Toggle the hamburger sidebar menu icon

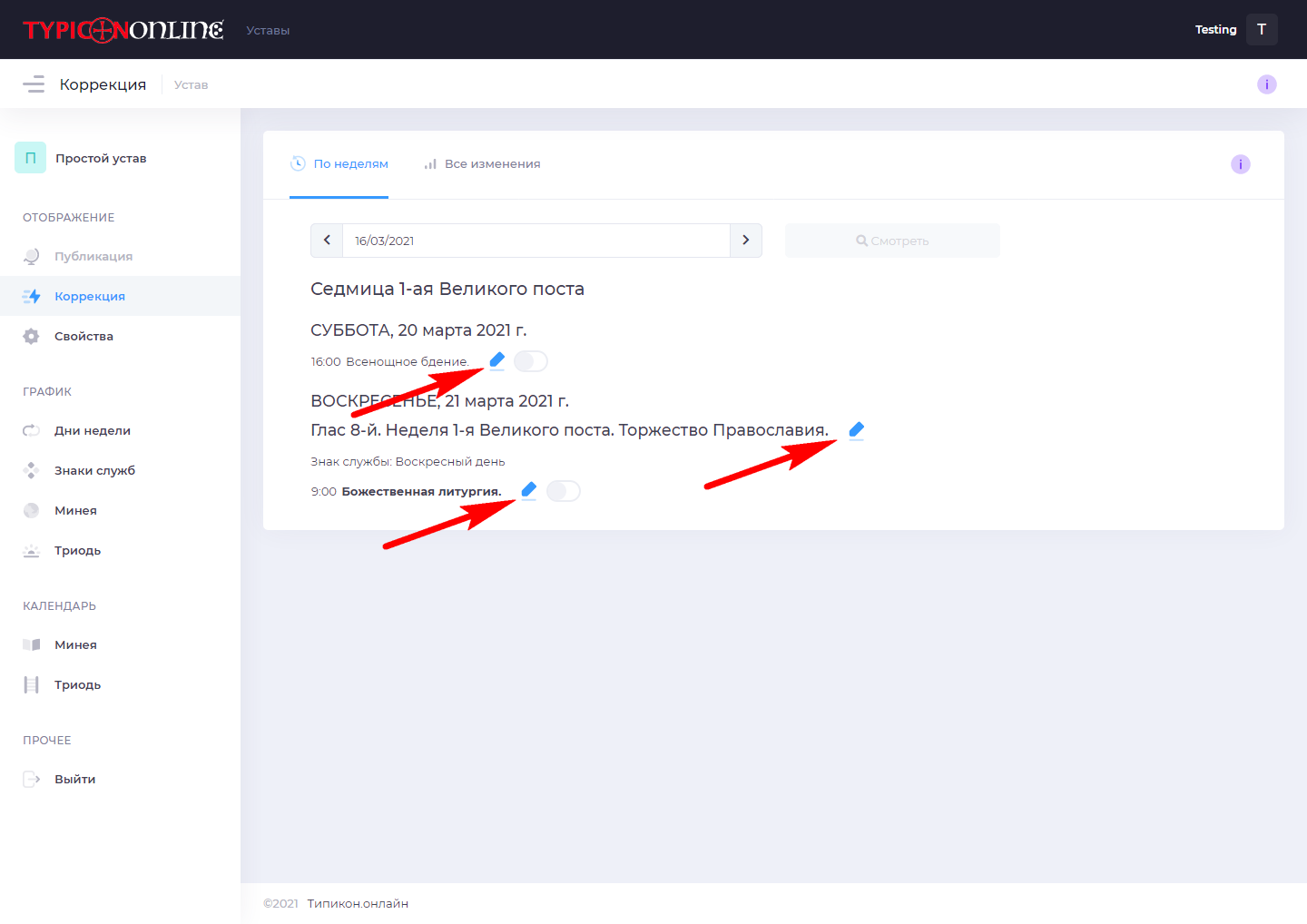click(x=34, y=84)
